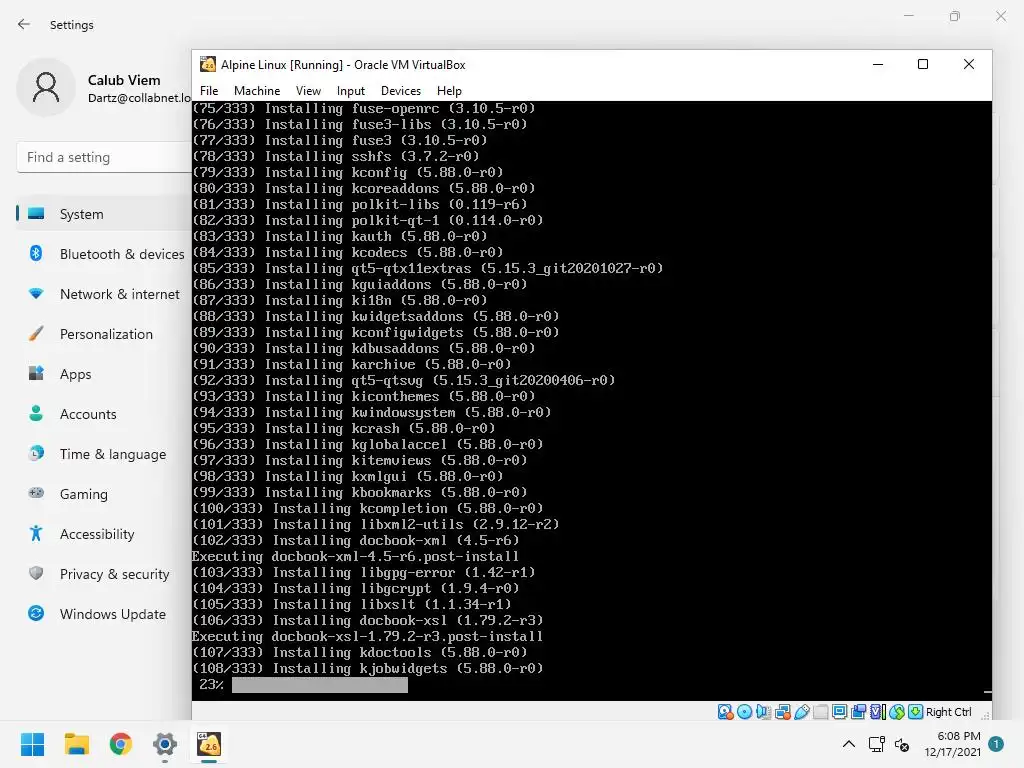Click the shared folders indicator icon

(x=821, y=712)
